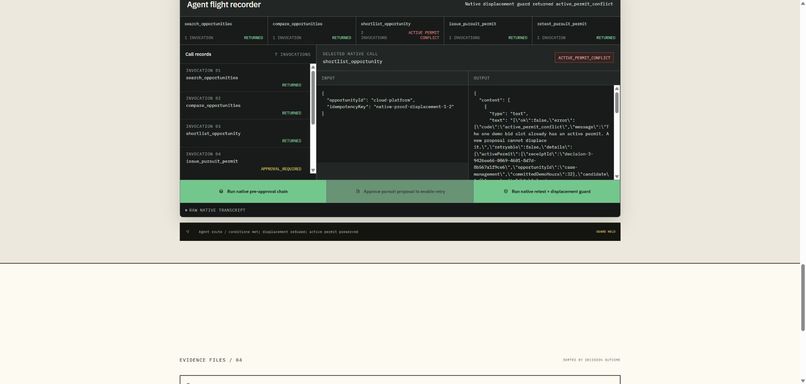Click the call records list scrollbar thumb

click(x=313, y=97)
